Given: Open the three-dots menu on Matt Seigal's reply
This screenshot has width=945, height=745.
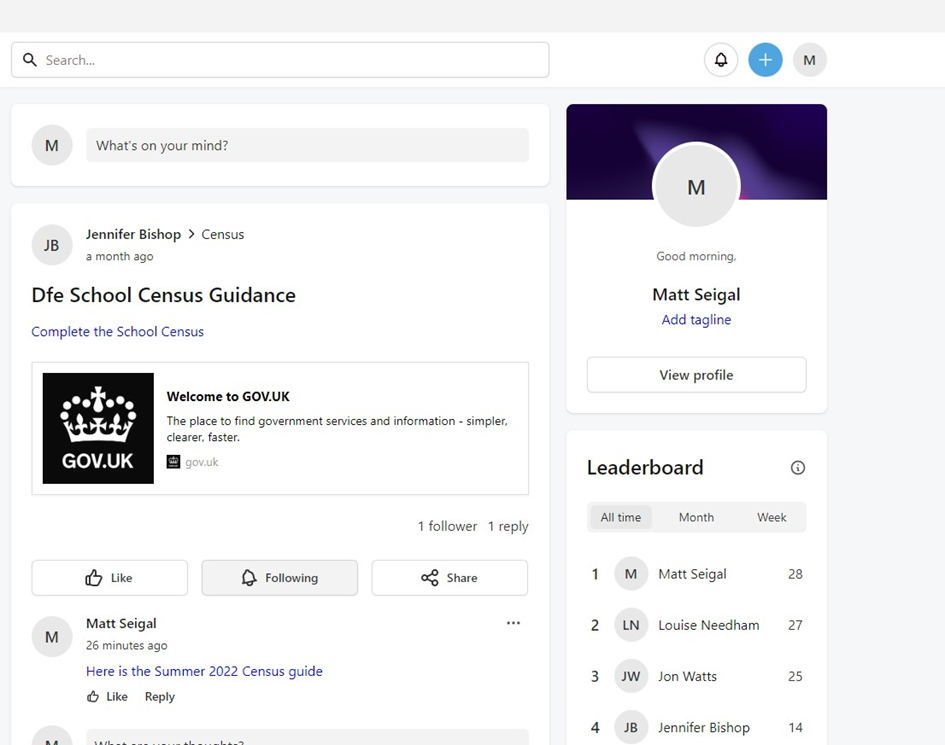Looking at the screenshot, I should click(x=513, y=623).
